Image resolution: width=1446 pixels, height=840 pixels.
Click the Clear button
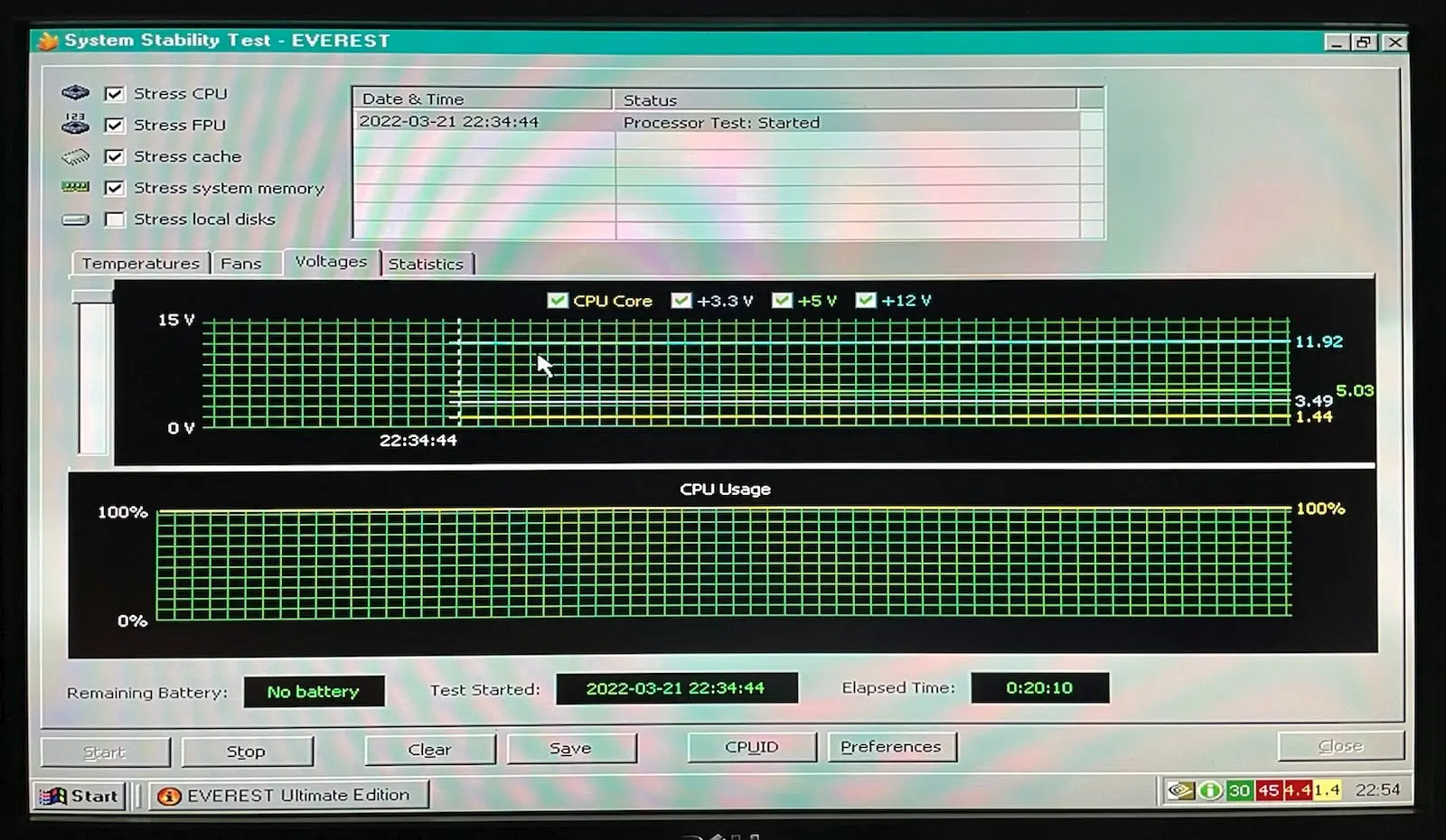point(430,750)
